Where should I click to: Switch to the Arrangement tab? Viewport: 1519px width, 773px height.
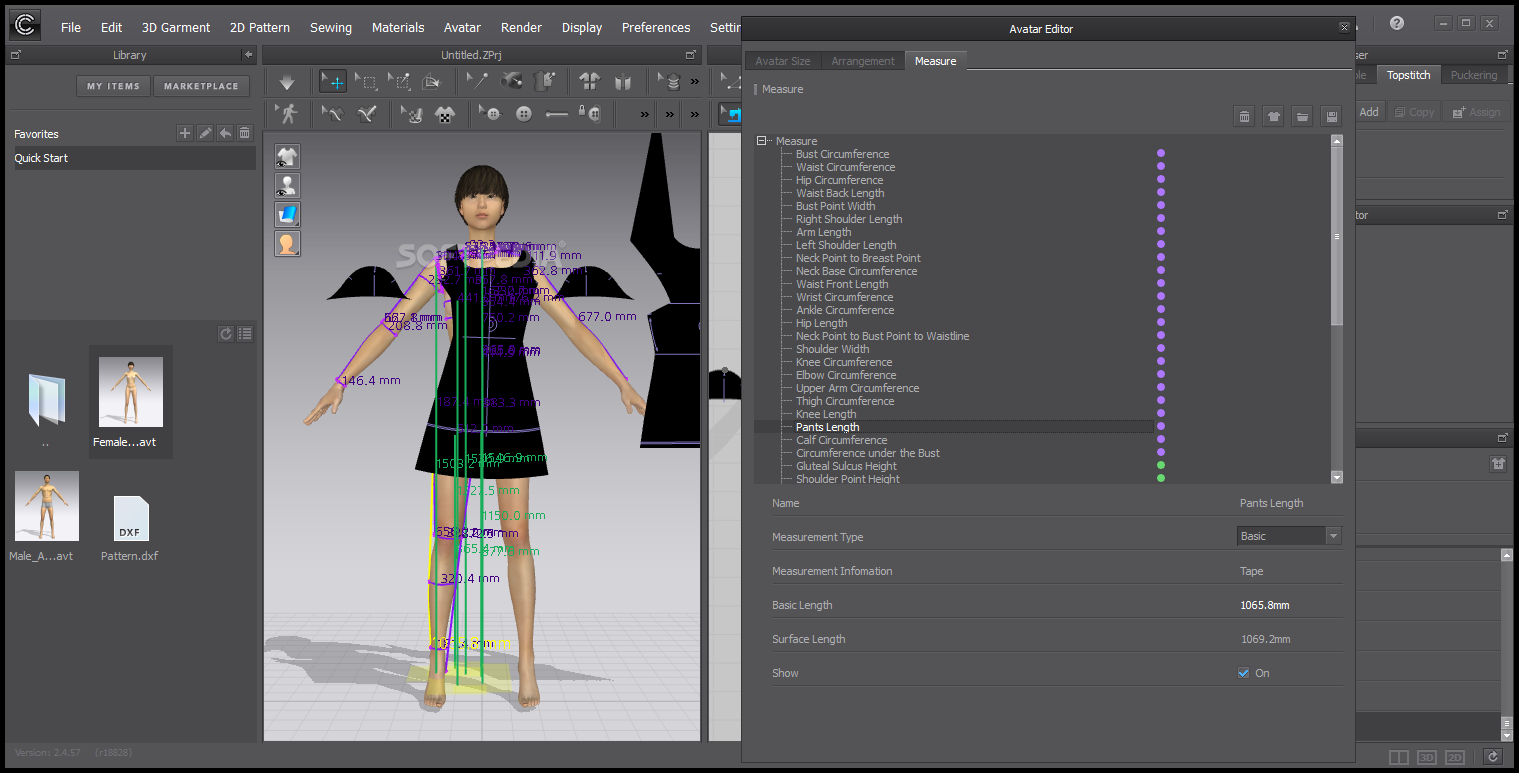pos(863,61)
